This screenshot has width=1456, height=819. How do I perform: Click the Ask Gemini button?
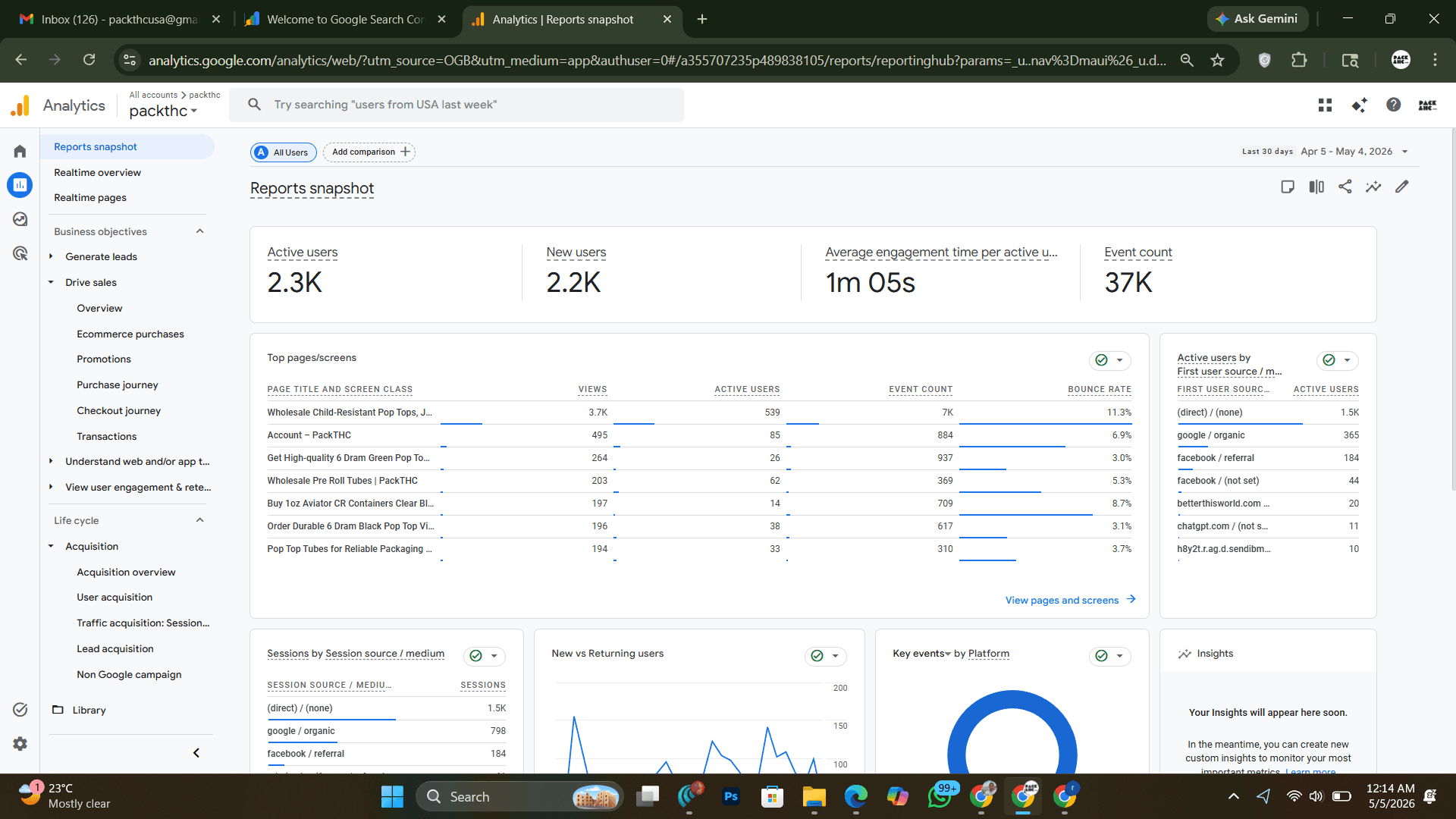point(1257,19)
